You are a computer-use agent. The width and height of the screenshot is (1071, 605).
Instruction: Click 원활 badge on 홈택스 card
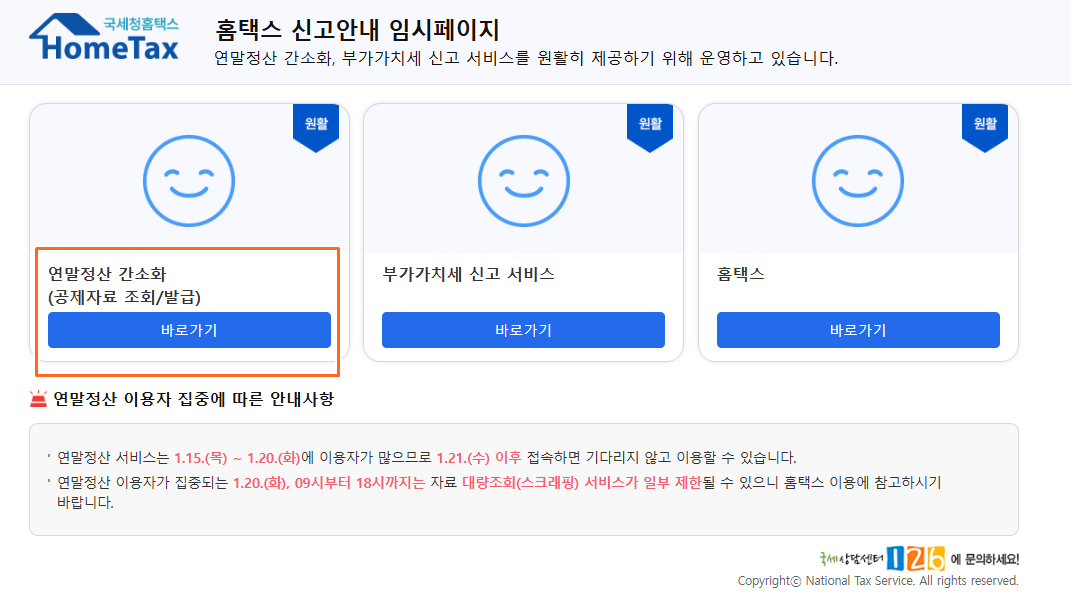[x=985, y=127]
